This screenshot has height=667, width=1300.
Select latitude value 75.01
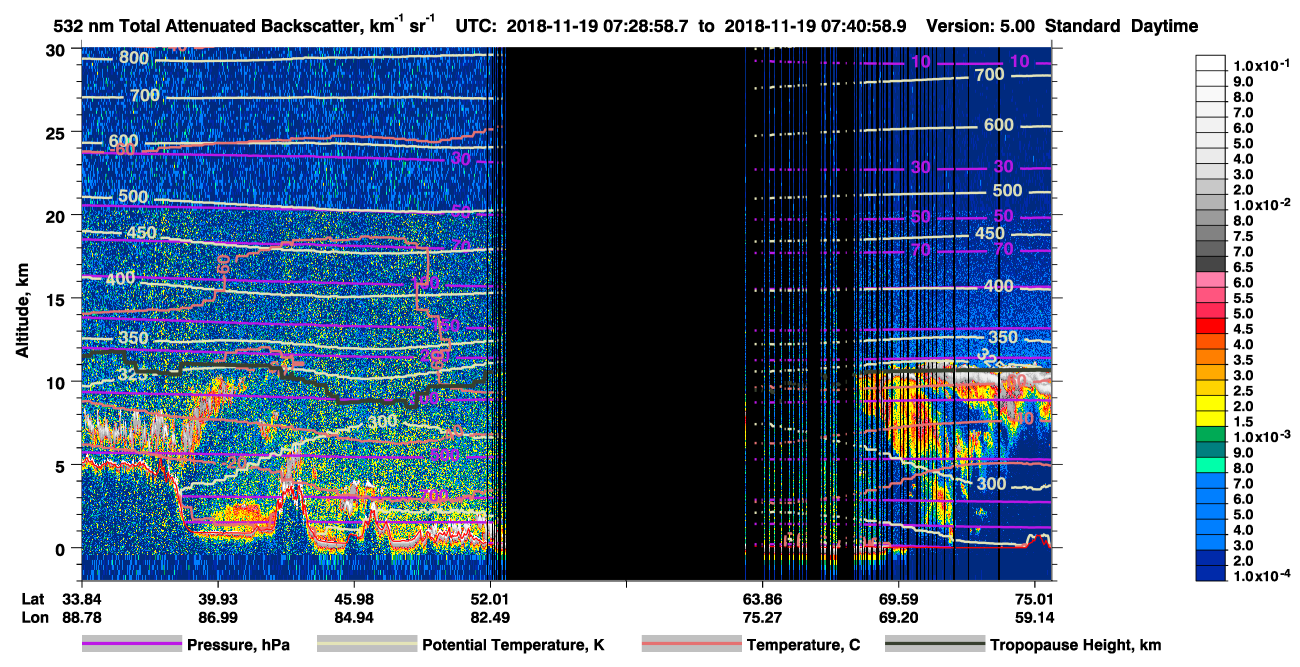[x=1035, y=597]
